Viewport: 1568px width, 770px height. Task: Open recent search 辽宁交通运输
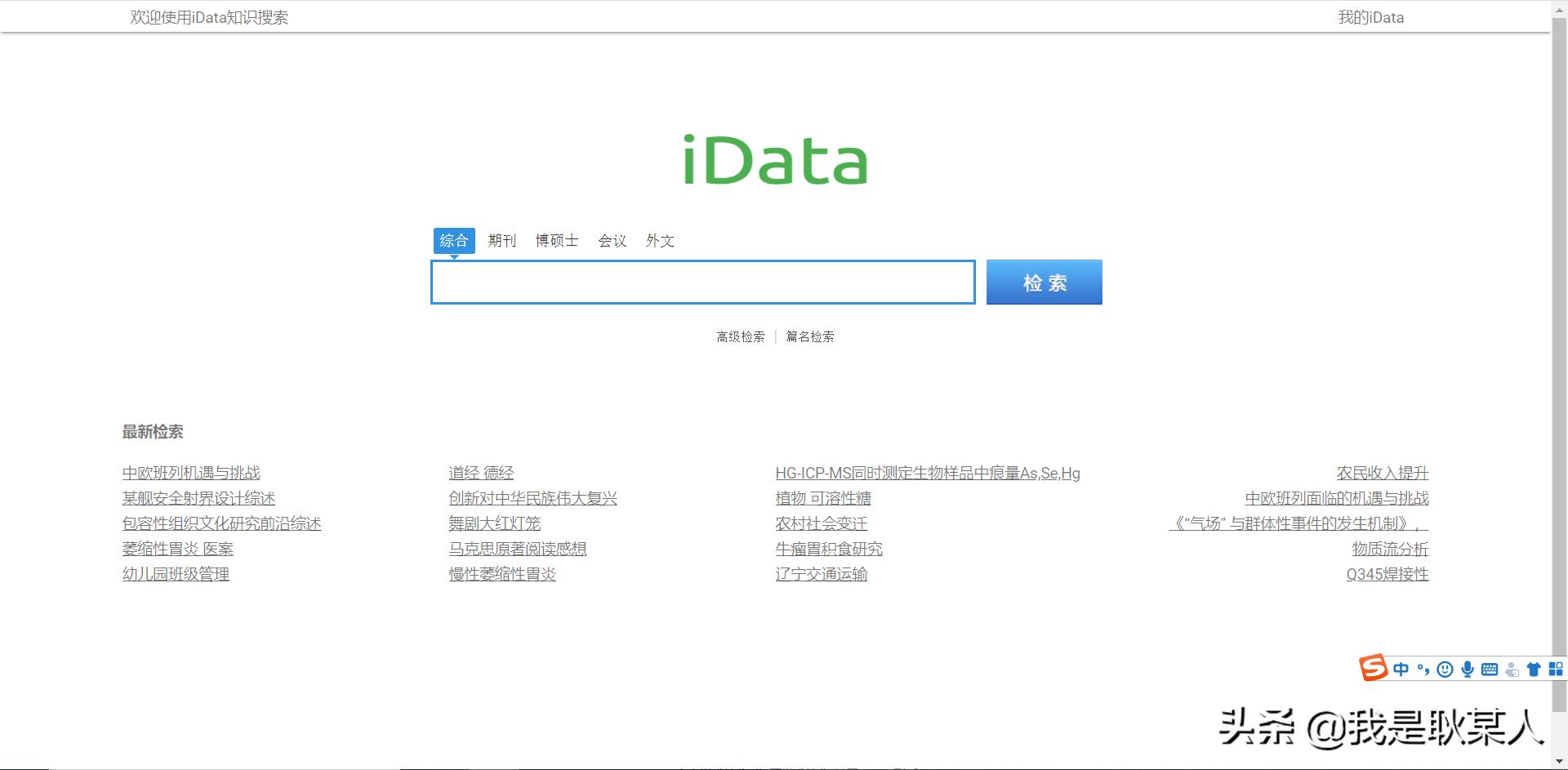pos(822,574)
